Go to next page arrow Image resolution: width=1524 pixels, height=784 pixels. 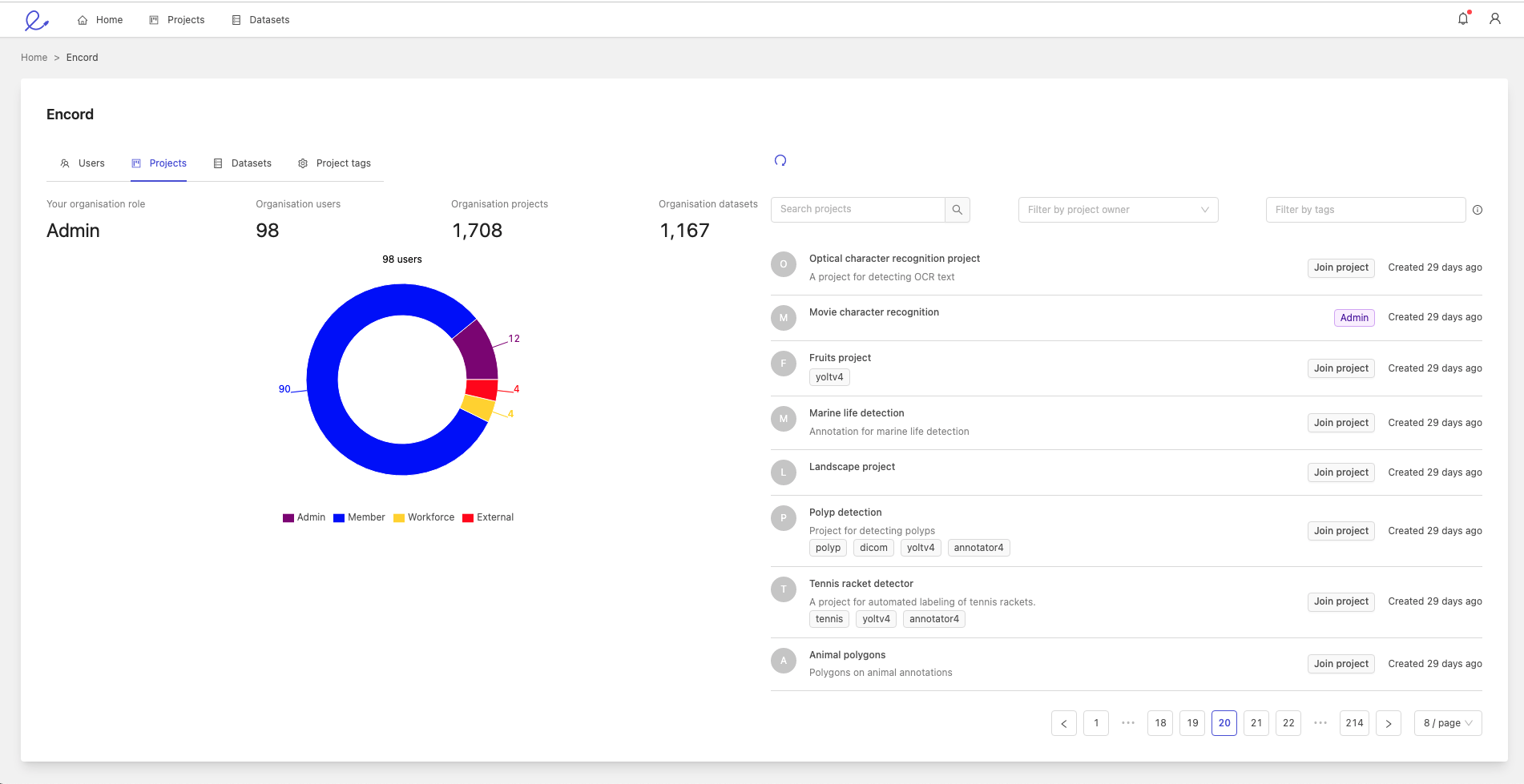coord(1389,723)
